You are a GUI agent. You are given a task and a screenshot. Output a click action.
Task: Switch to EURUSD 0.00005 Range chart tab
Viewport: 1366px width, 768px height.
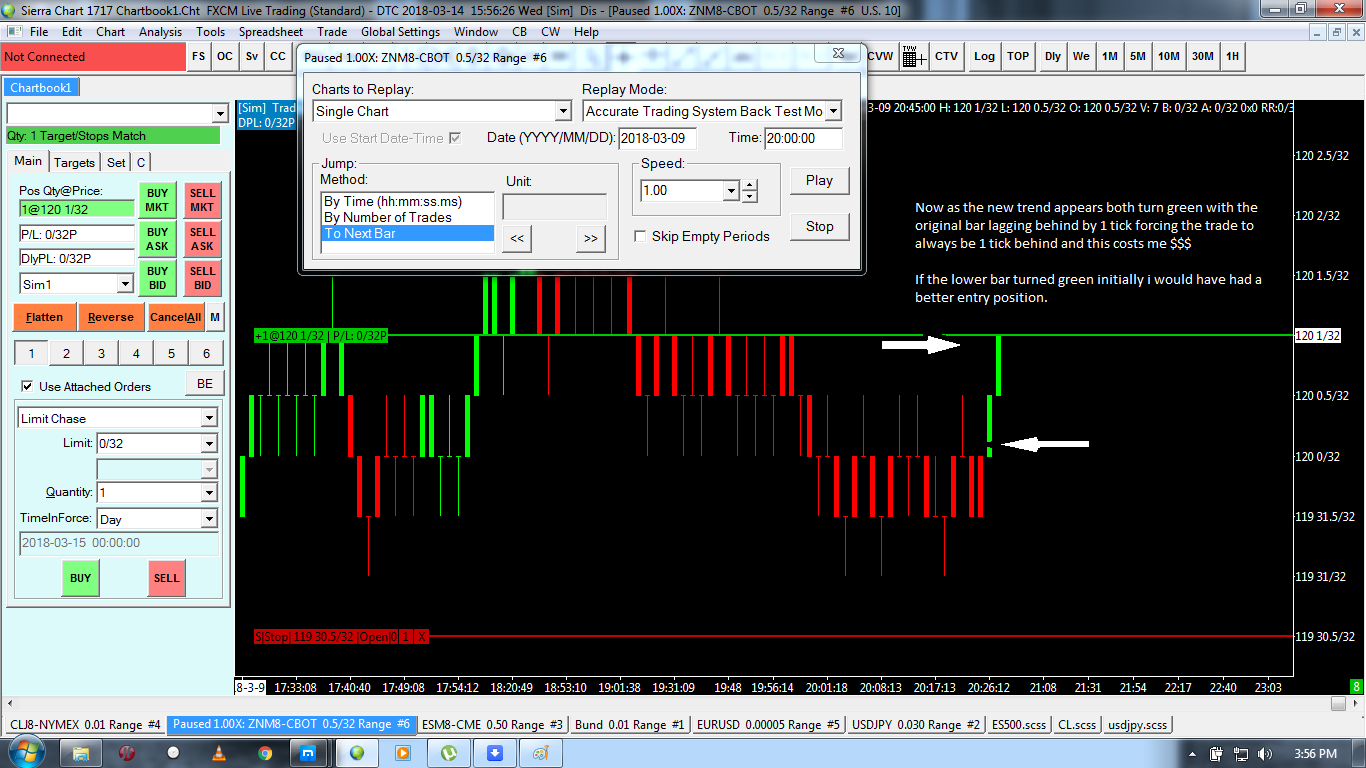point(769,724)
